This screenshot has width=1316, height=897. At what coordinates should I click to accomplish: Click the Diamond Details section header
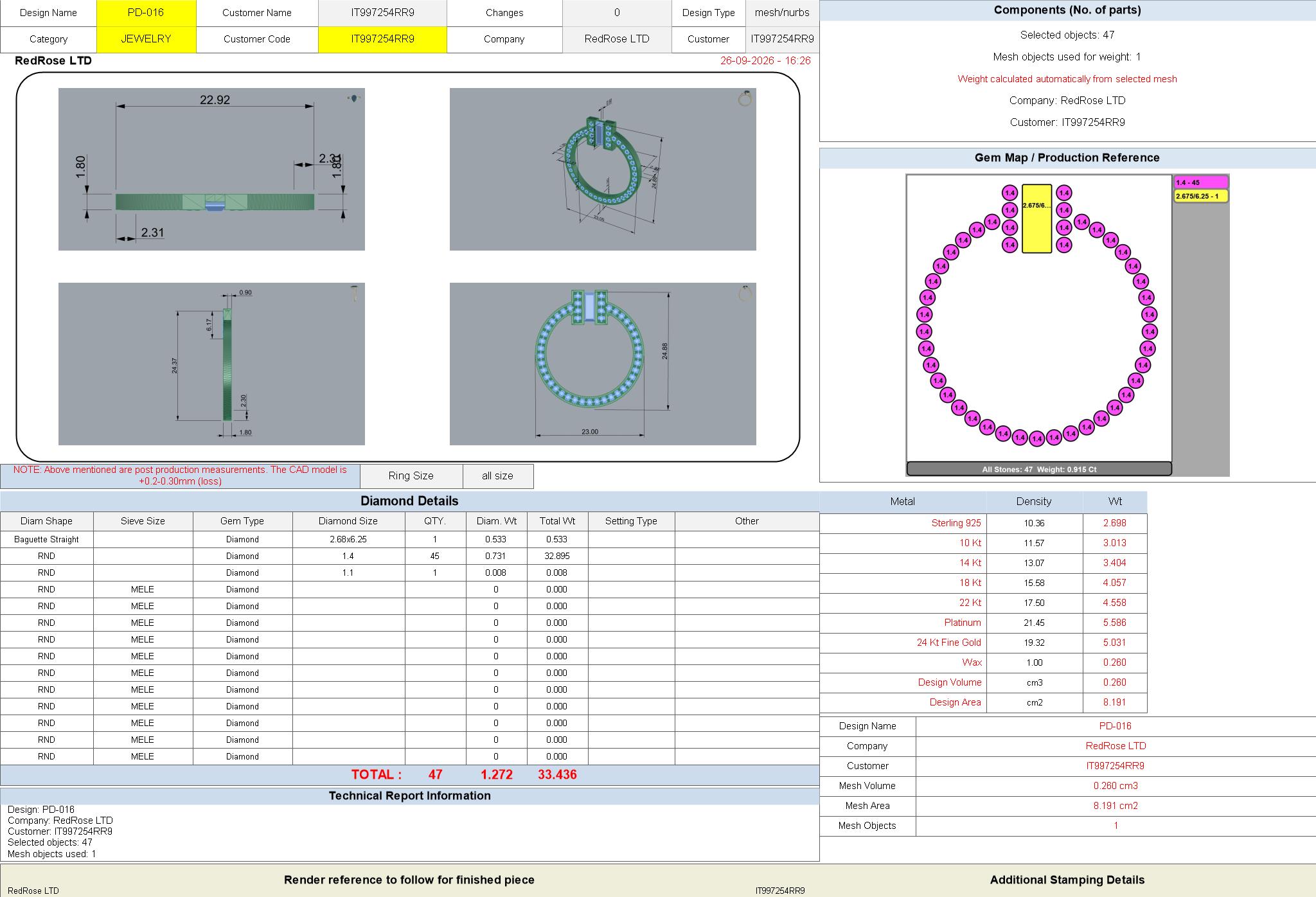point(409,501)
